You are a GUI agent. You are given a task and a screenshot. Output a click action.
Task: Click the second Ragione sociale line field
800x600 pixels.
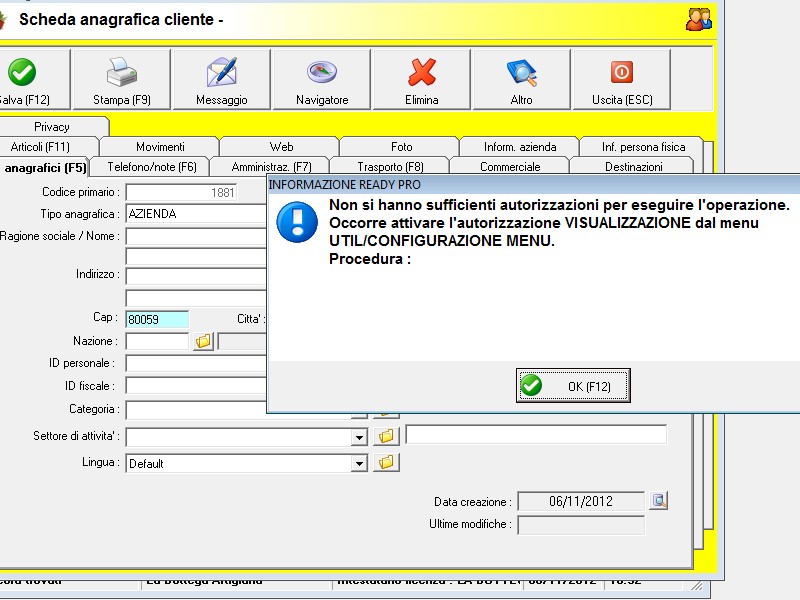pos(196,257)
